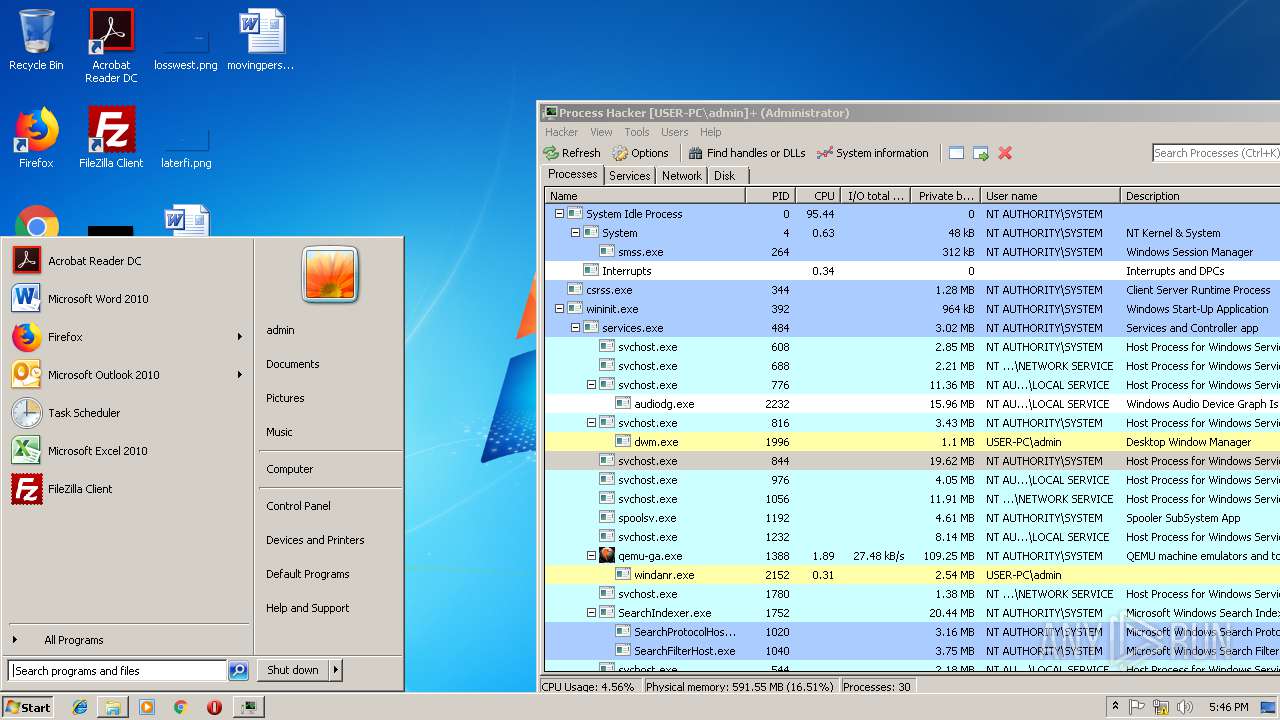1280x720 pixels.
Task: Open the Users menu
Action: pos(674,132)
